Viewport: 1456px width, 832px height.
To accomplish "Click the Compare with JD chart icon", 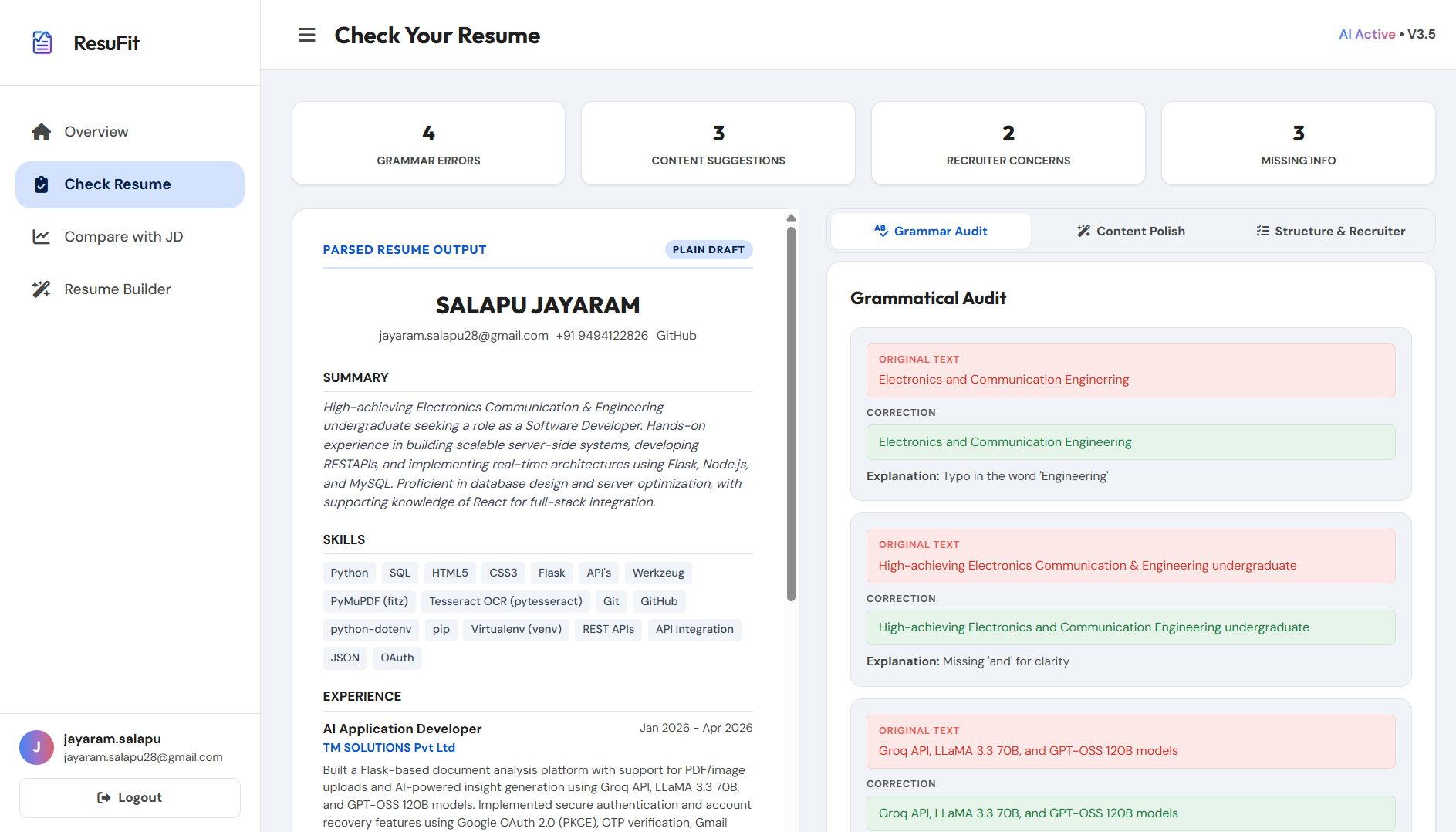I will (42, 237).
